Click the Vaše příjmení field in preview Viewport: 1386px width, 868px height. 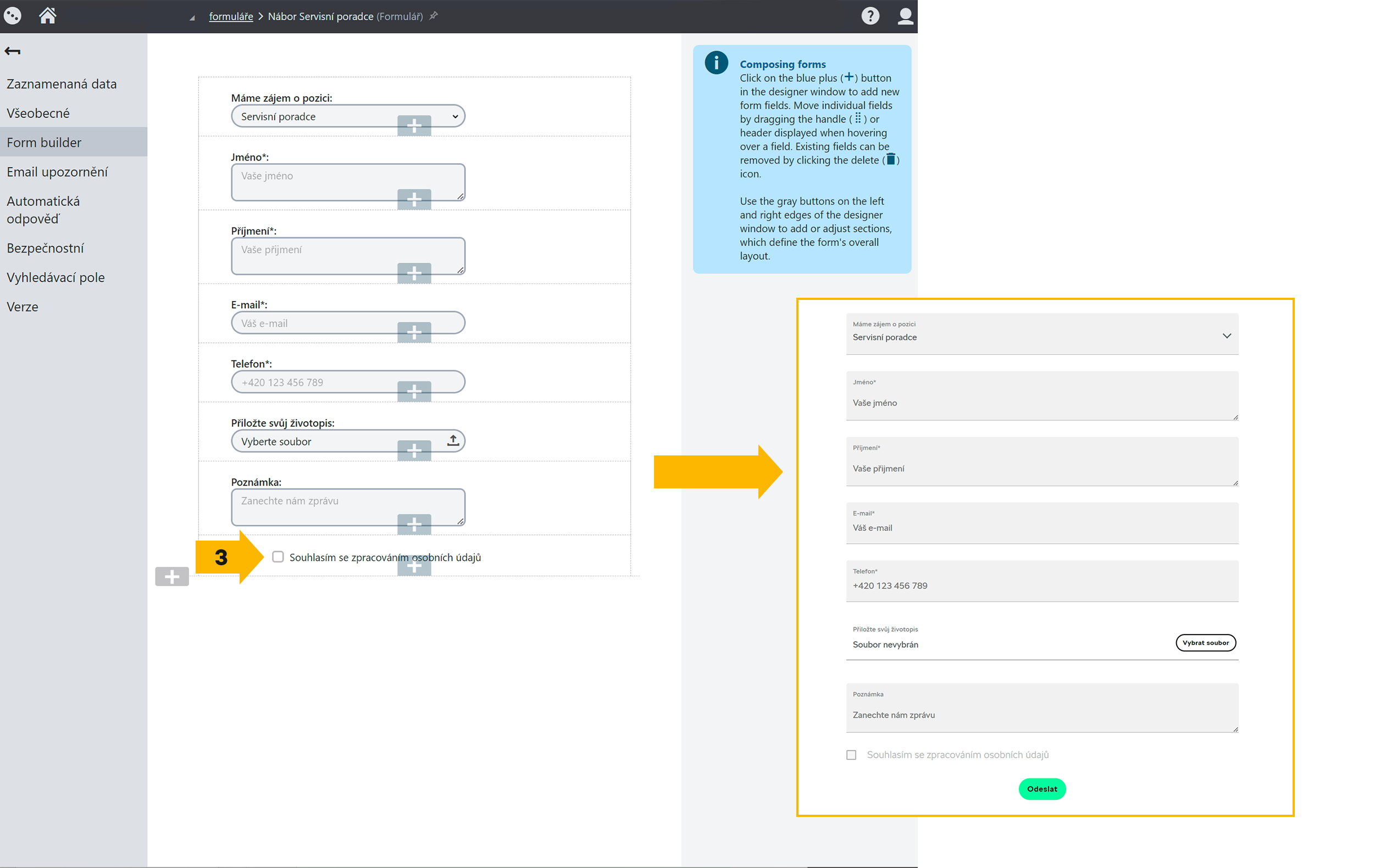coord(1041,461)
